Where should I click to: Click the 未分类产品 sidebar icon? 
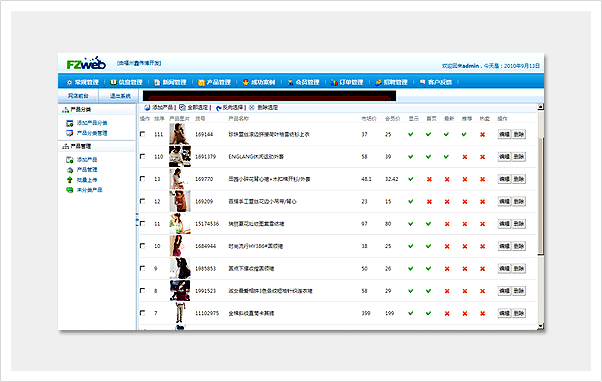[69, 190]
